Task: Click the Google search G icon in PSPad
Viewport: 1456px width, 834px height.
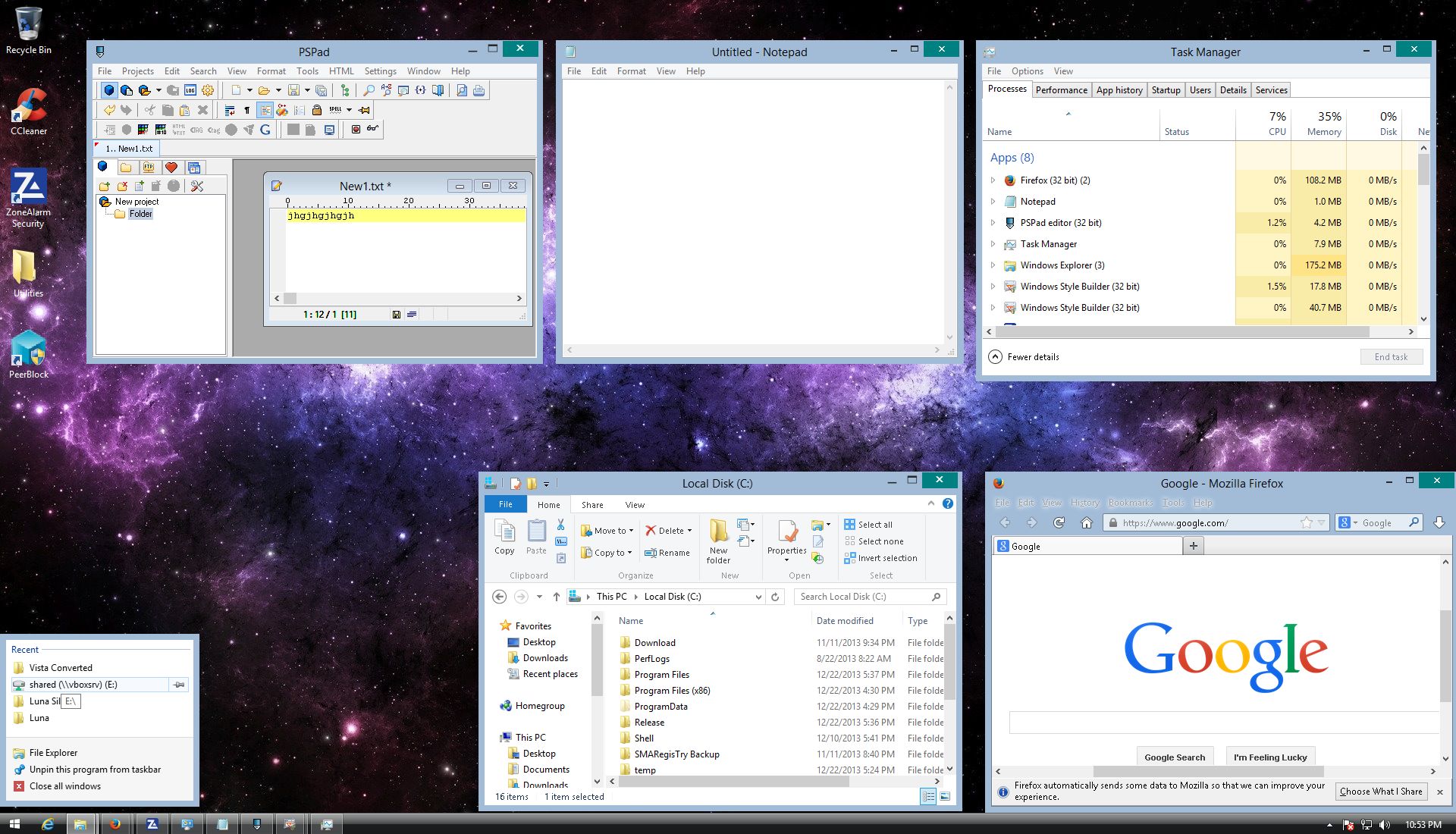Action: click(x=265, y=130)
